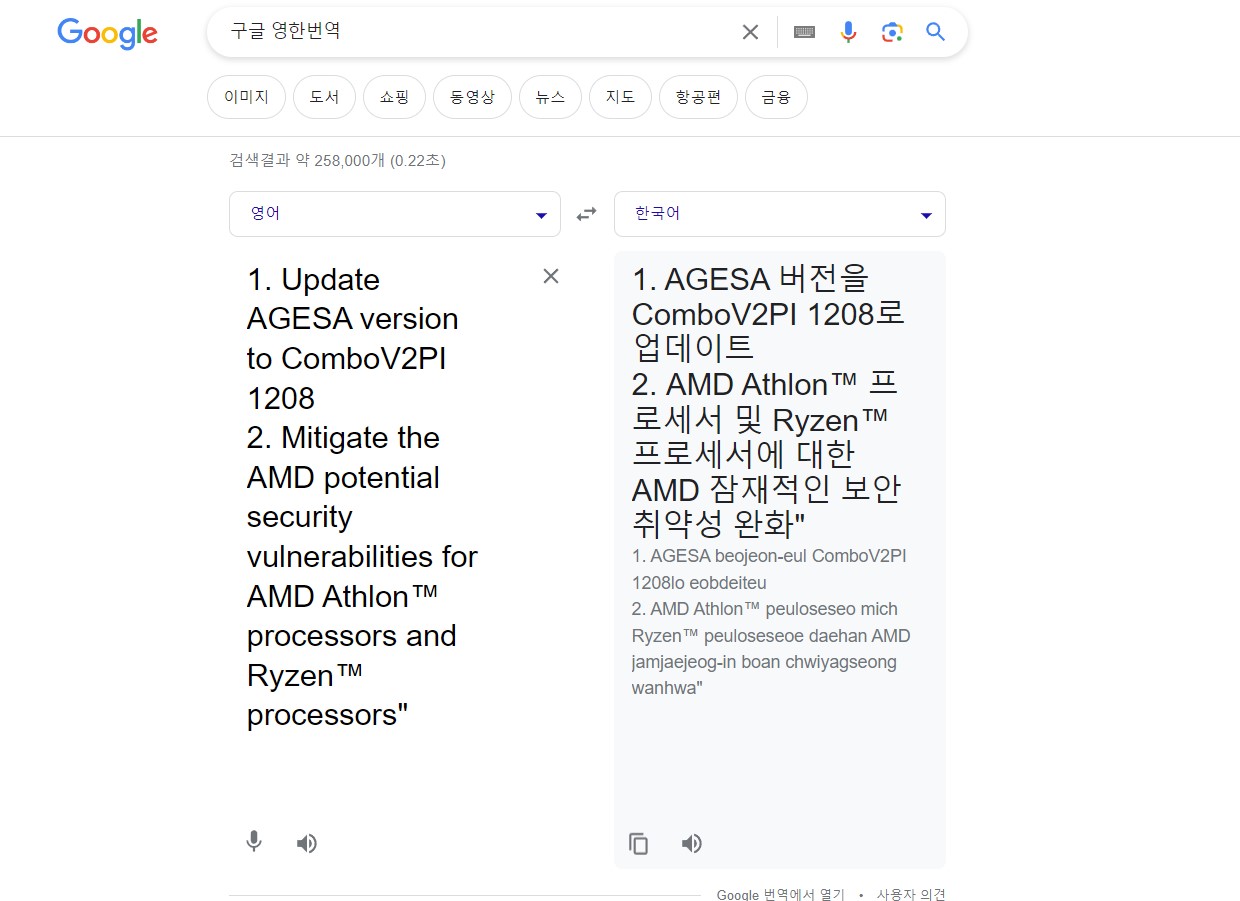Copy the Korean translation to clipboard

(639, 844)
